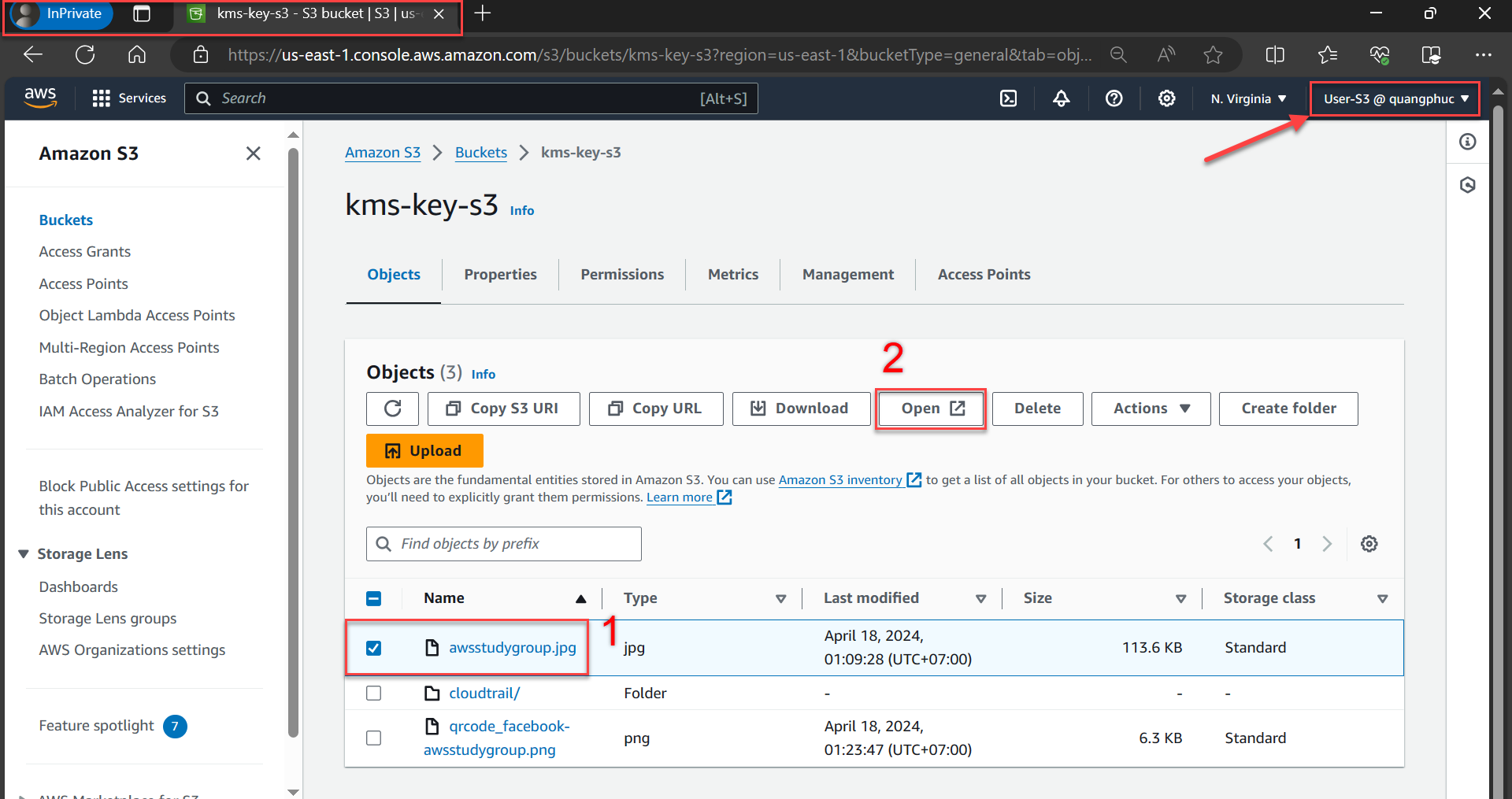This screenshot has height=799, width=1512.
Task: Open table preferences gear icon
Action: coord(1369,544)
